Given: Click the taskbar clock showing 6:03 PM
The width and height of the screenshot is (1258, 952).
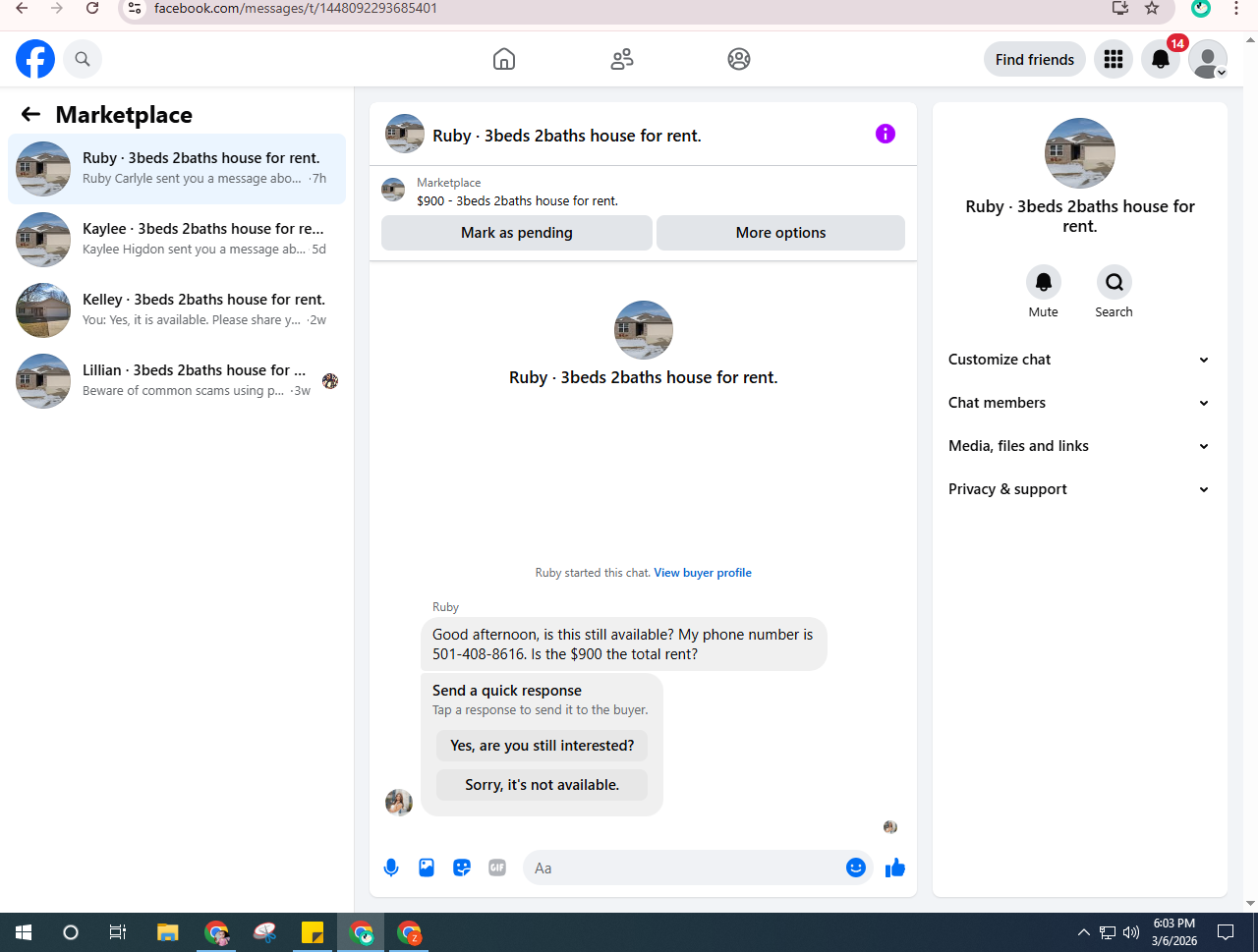Looking at the screenshot, I should [1174, 932].
